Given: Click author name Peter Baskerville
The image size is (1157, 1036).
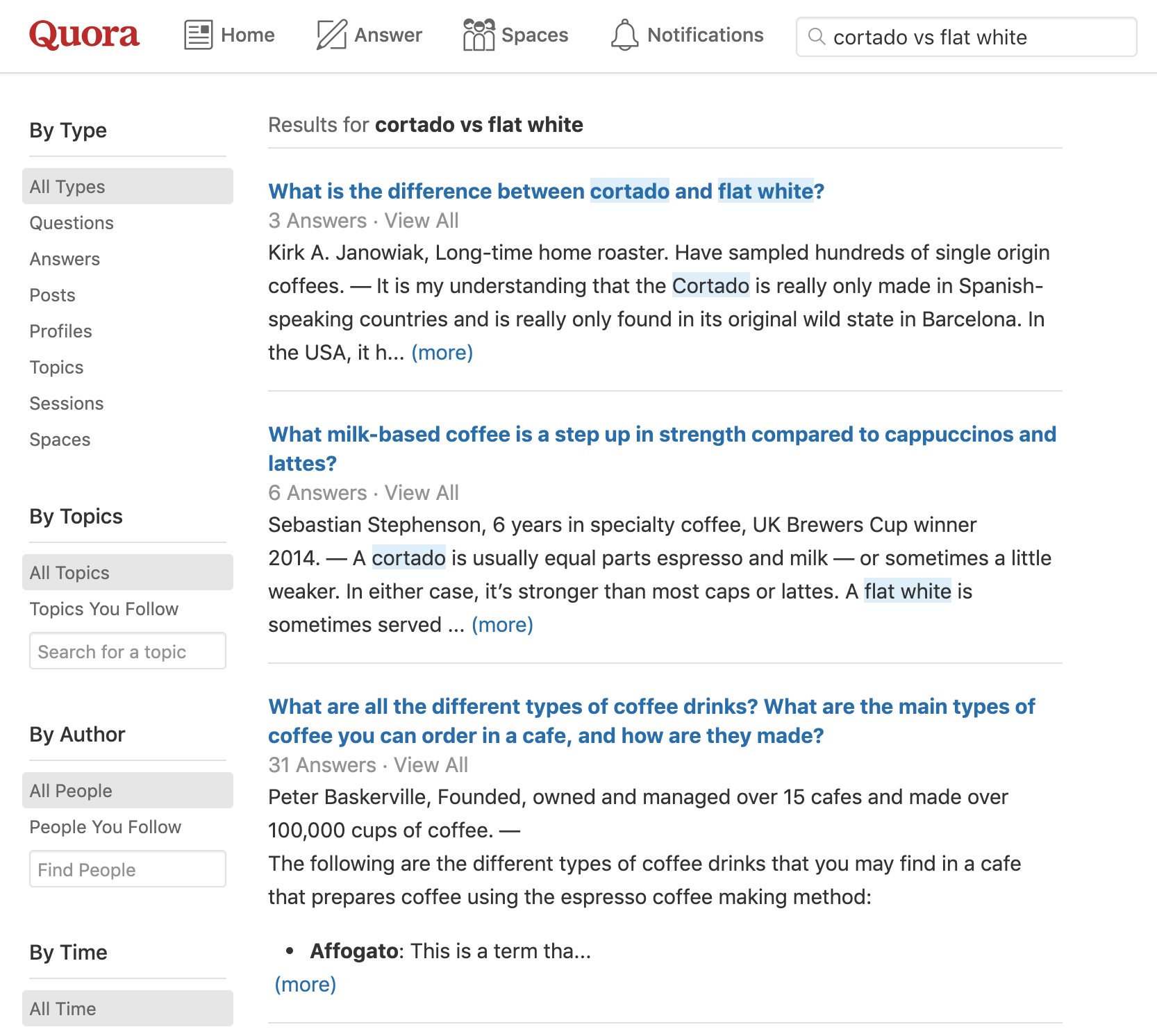Looking at the screenshot, I should coord(347,797).
